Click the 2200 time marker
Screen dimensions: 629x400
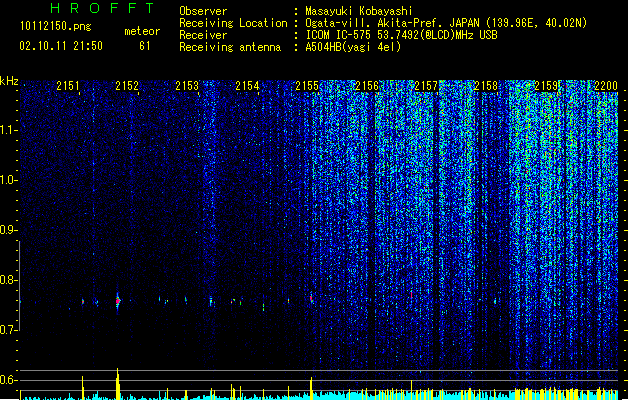606,85
